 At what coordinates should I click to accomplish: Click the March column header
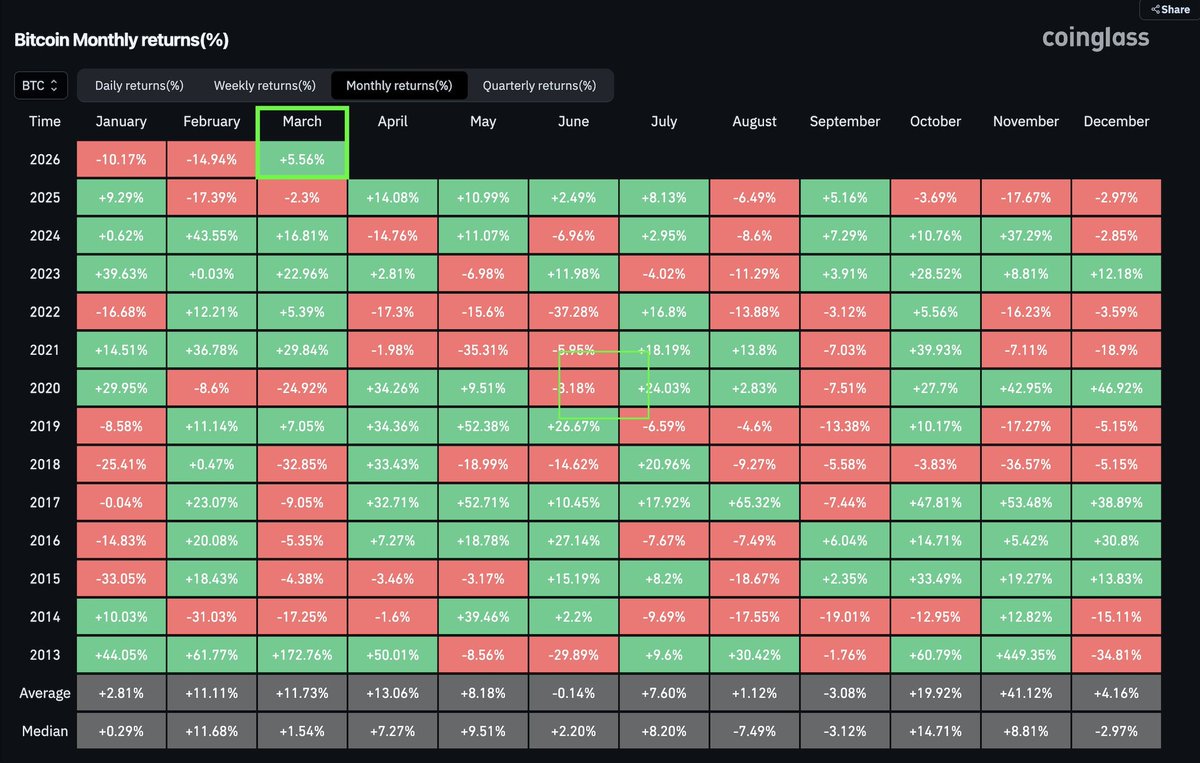click(302, 121)
